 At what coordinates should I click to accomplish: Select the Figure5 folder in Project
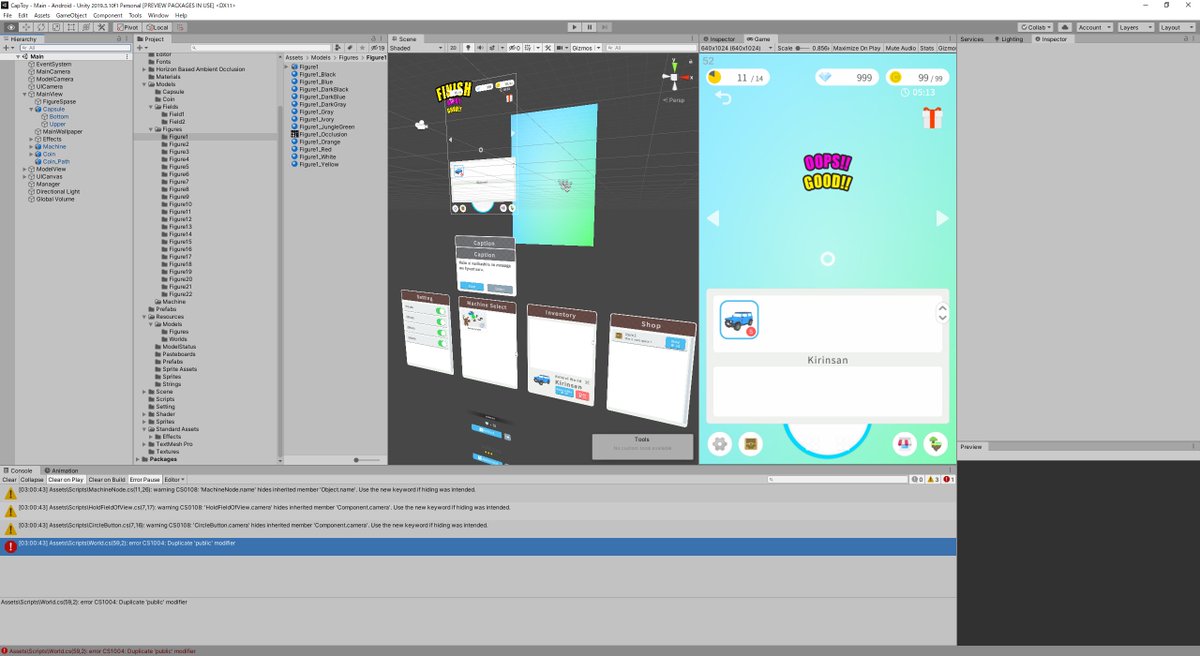pos(178,167)
